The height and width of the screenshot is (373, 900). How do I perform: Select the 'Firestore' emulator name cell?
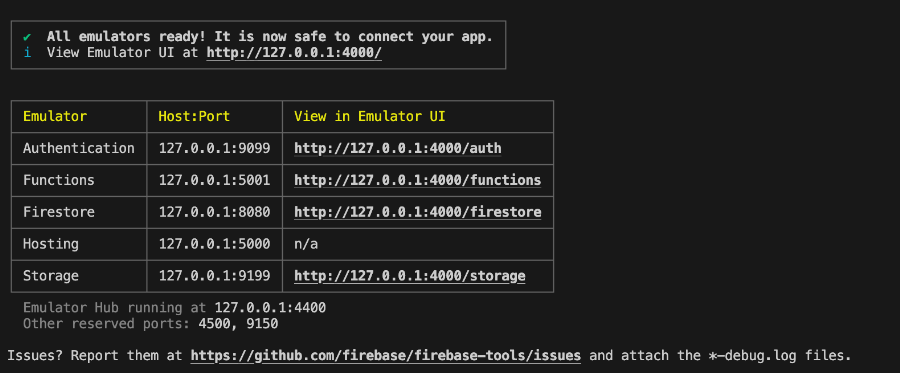pos(59,212)
